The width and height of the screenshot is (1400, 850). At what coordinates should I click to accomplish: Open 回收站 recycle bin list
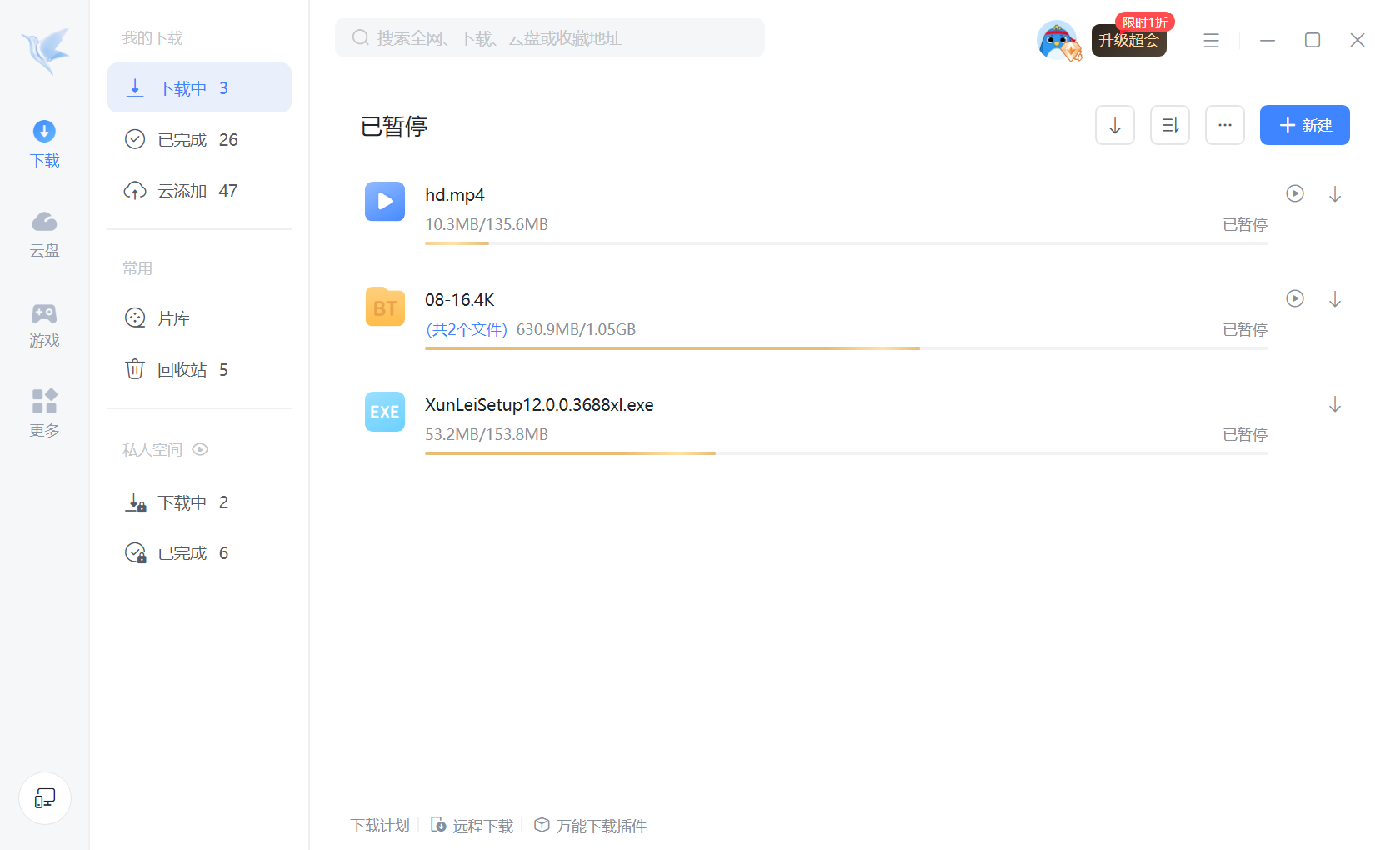point(192,369)
